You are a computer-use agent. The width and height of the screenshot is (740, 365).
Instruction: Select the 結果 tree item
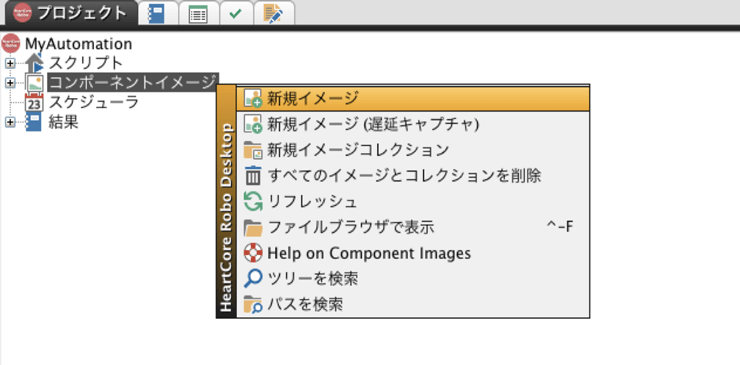[x=63, y=122]
